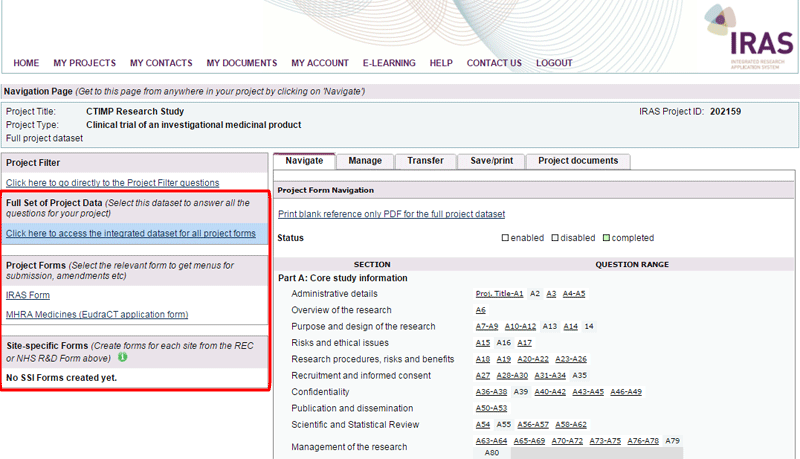The width and height of the screenshot is (800, 459).
Task: Click the Project Filter questions link
Action: (113, 183)
